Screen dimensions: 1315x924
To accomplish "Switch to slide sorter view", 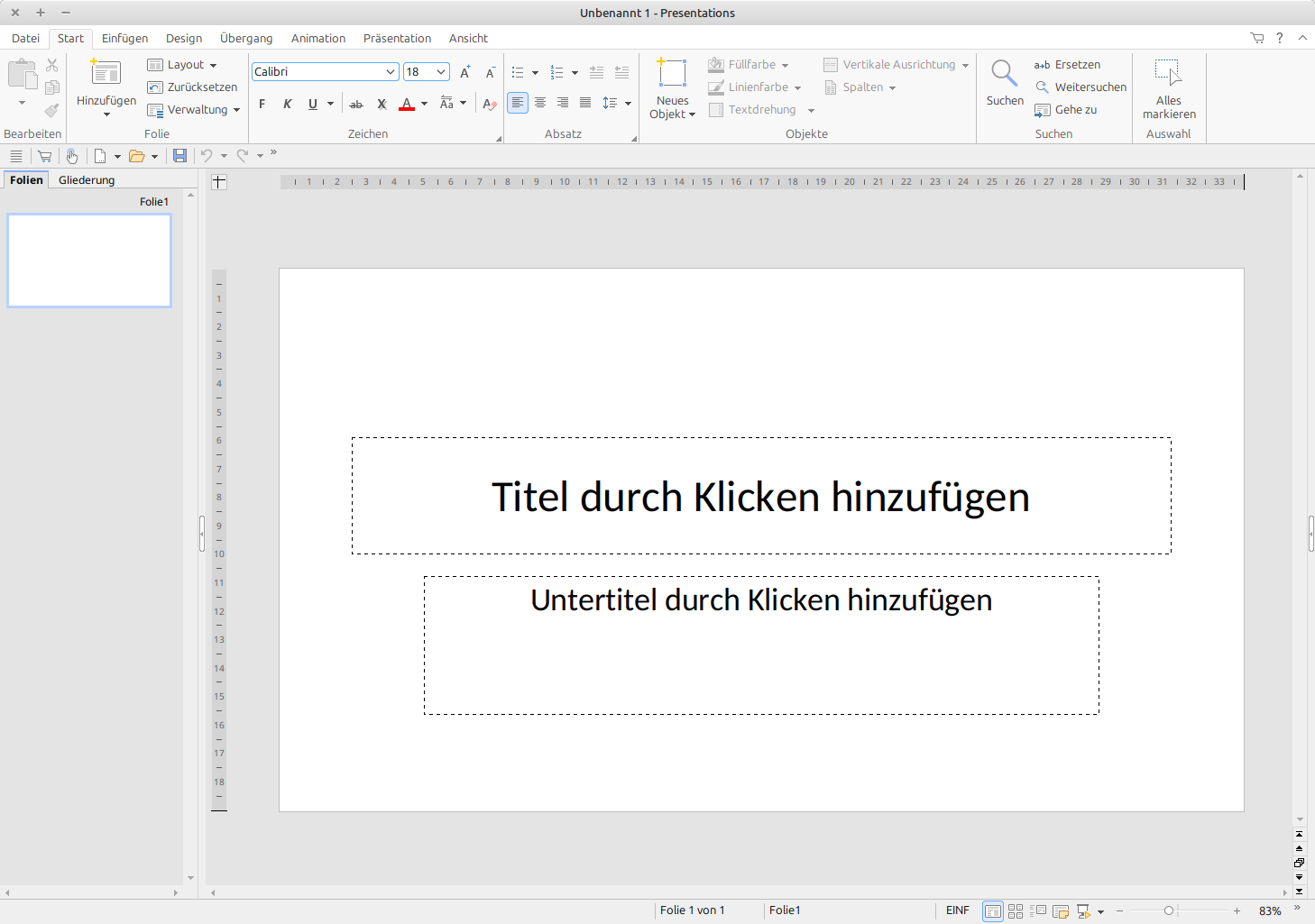I will tap(1016, 911).
